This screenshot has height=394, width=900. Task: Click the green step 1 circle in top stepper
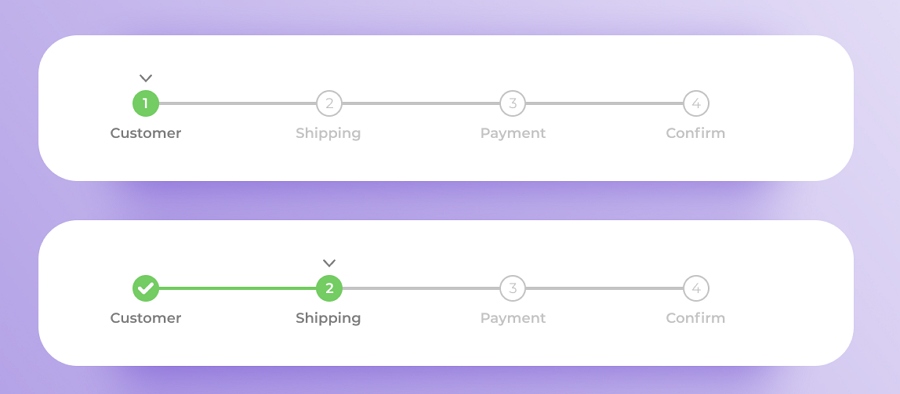(146, 103)
